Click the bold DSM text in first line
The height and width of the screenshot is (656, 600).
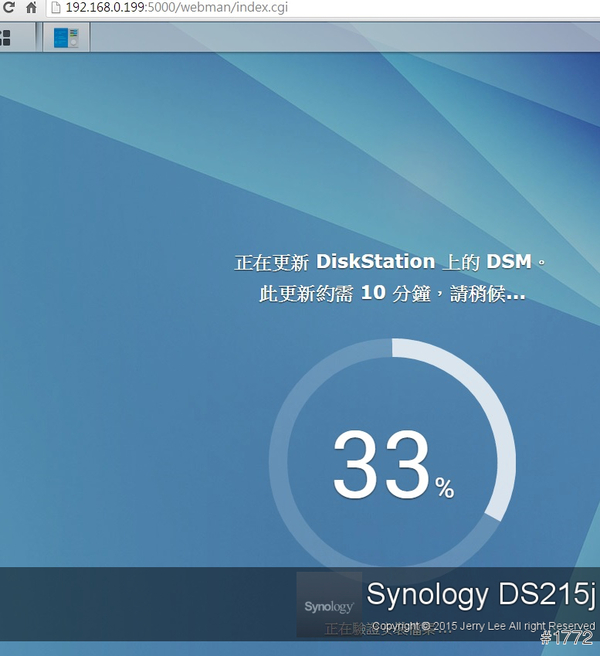point(511,262)
